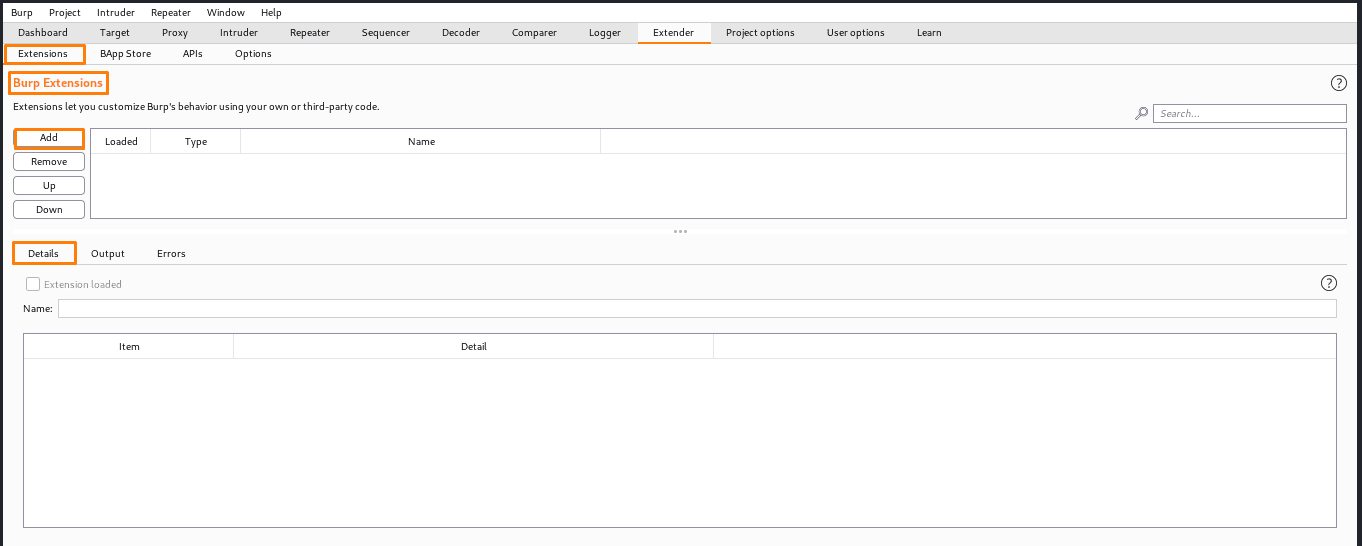Sort extensions by Type column

click(x=196, y=142)
